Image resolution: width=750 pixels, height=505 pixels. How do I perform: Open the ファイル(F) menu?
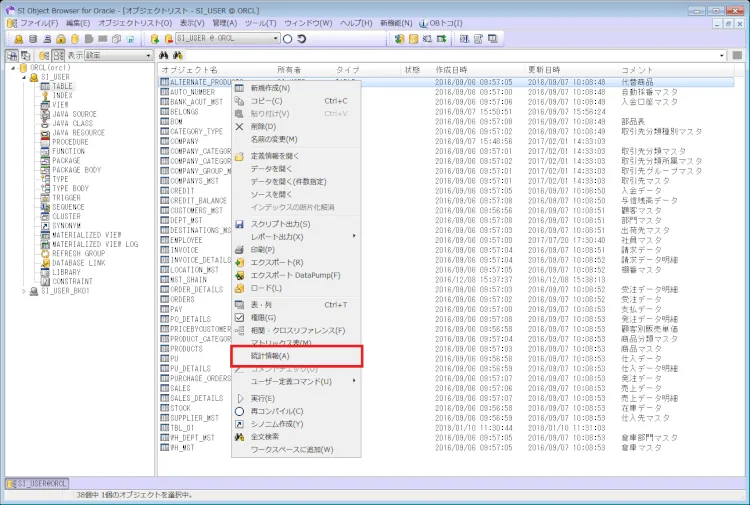[39, 23]
